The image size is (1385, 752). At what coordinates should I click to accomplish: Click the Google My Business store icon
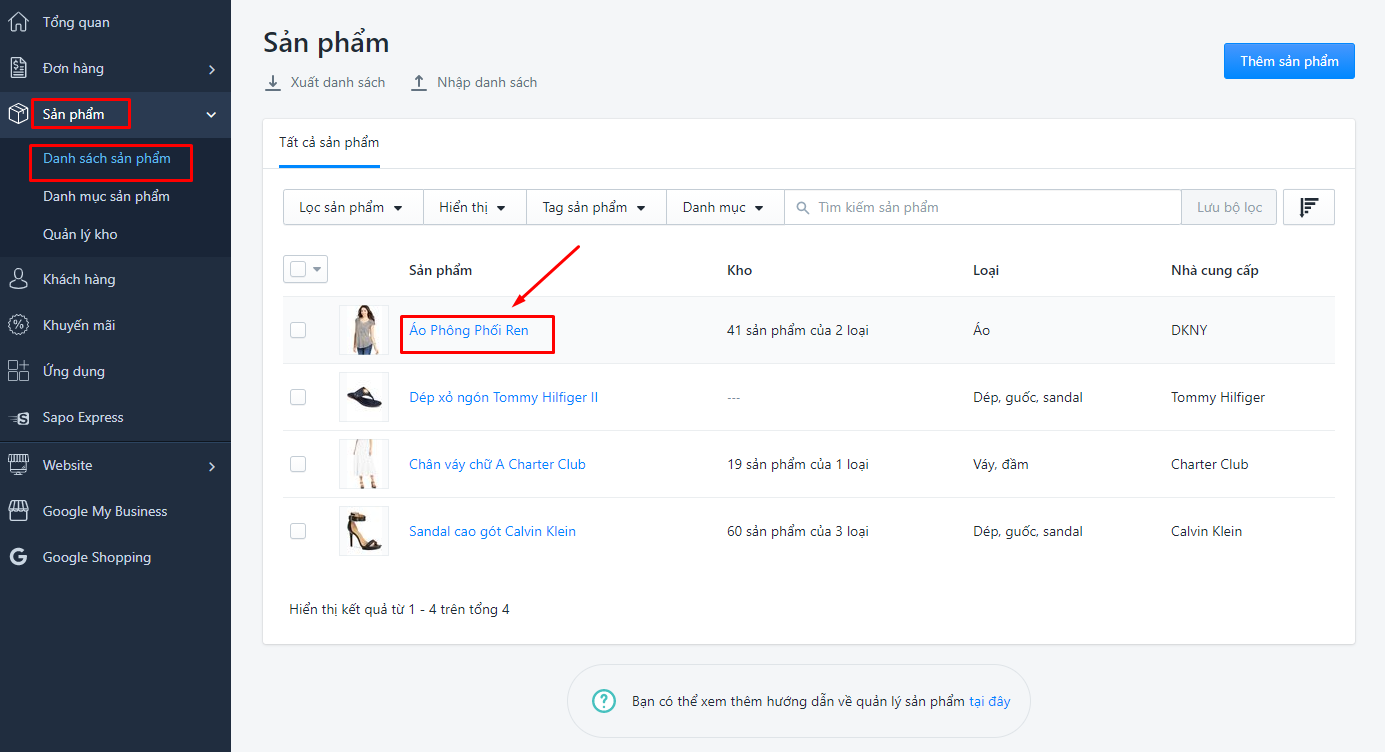18,511
